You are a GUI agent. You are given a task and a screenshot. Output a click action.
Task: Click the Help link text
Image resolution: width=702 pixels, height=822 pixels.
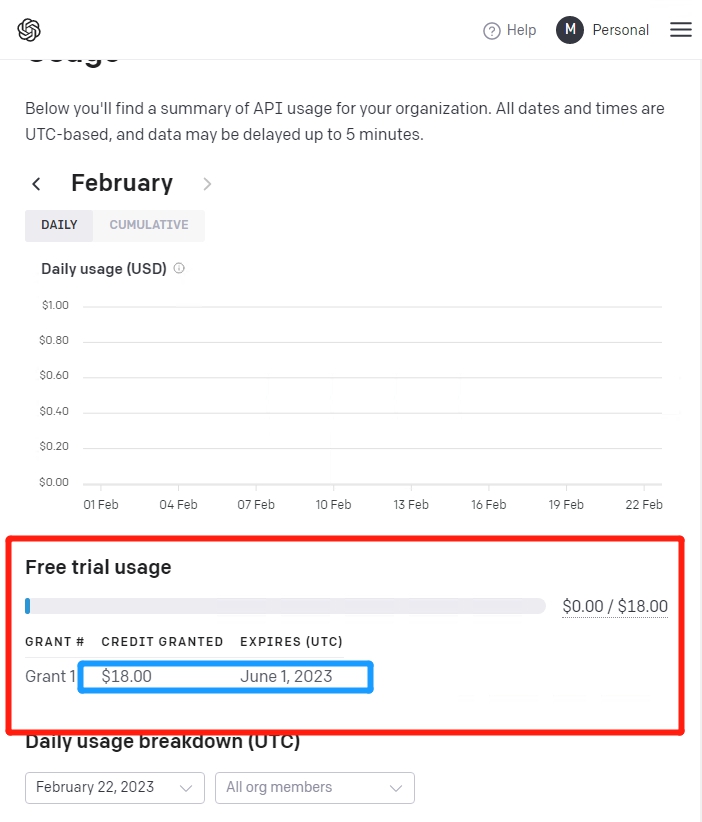521,30
